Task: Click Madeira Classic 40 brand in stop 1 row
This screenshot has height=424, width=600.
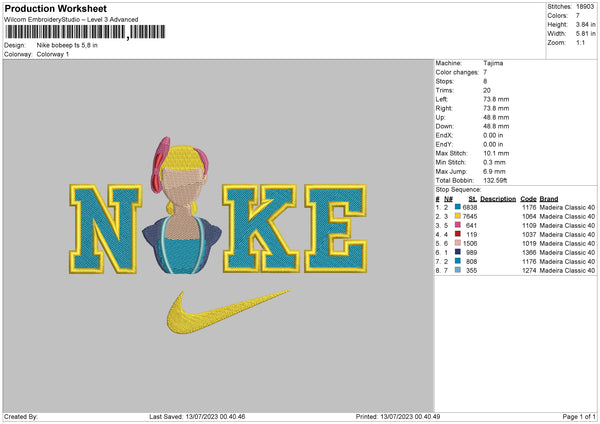Action: [x=567, y=207]
